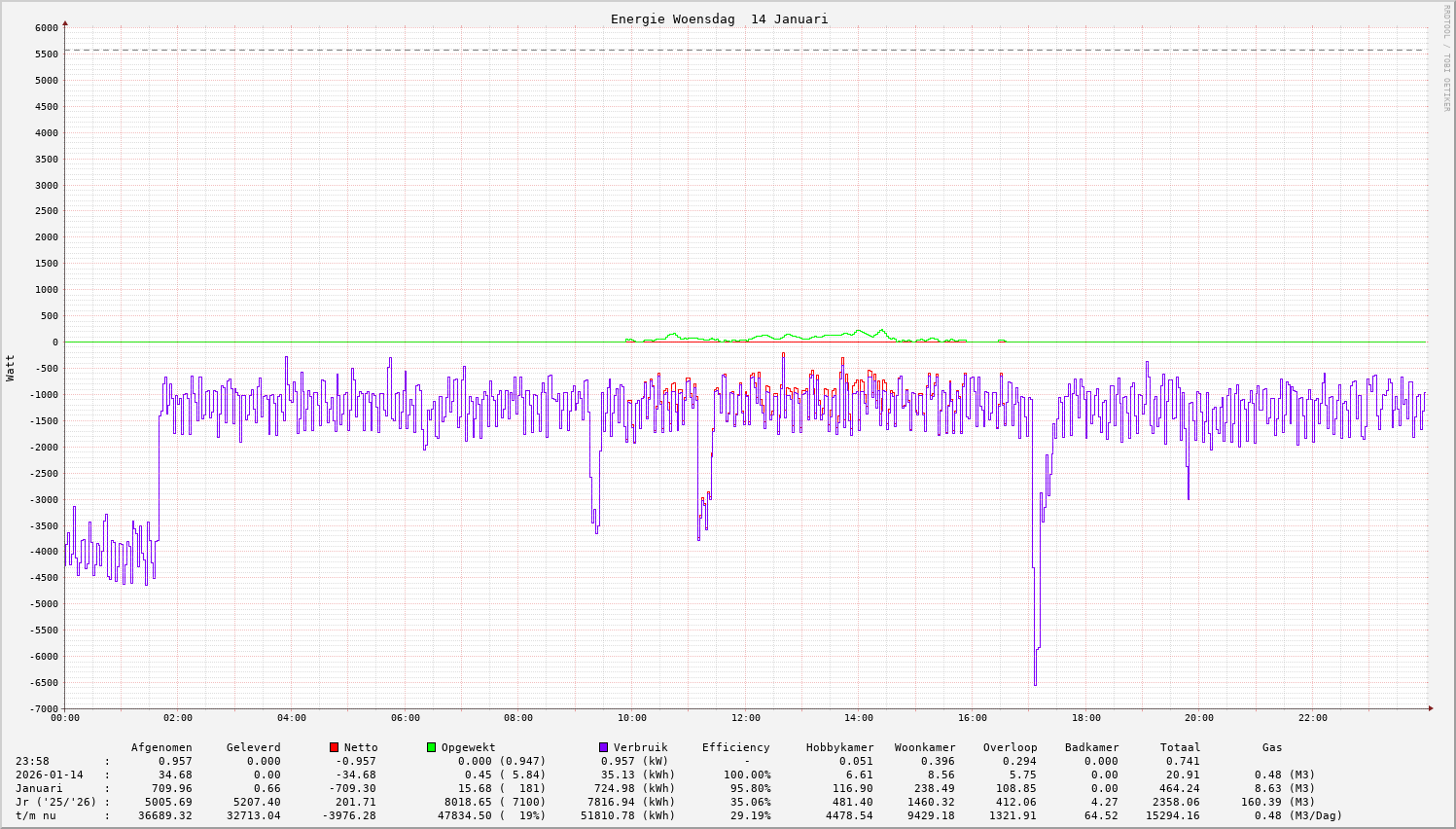Click the -7000 y-axis tick label

point(43,708)
